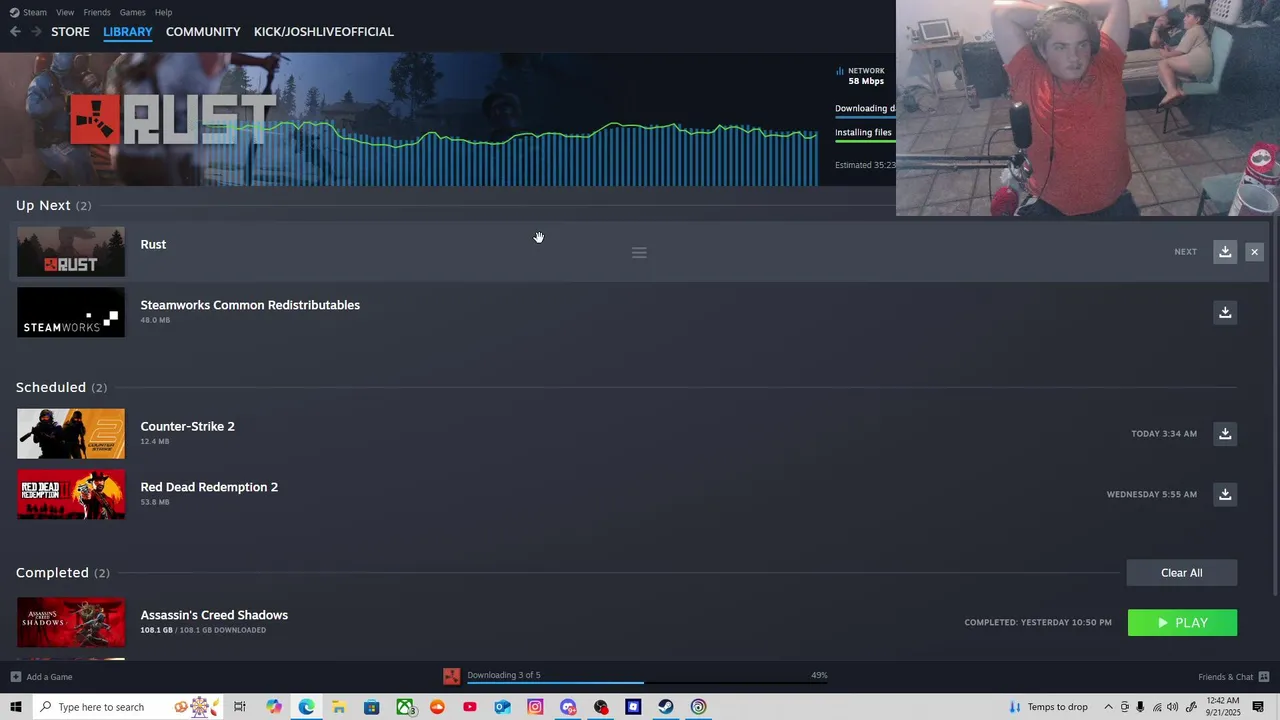Open YouTube from the taskbar

(x=470, y=707)
